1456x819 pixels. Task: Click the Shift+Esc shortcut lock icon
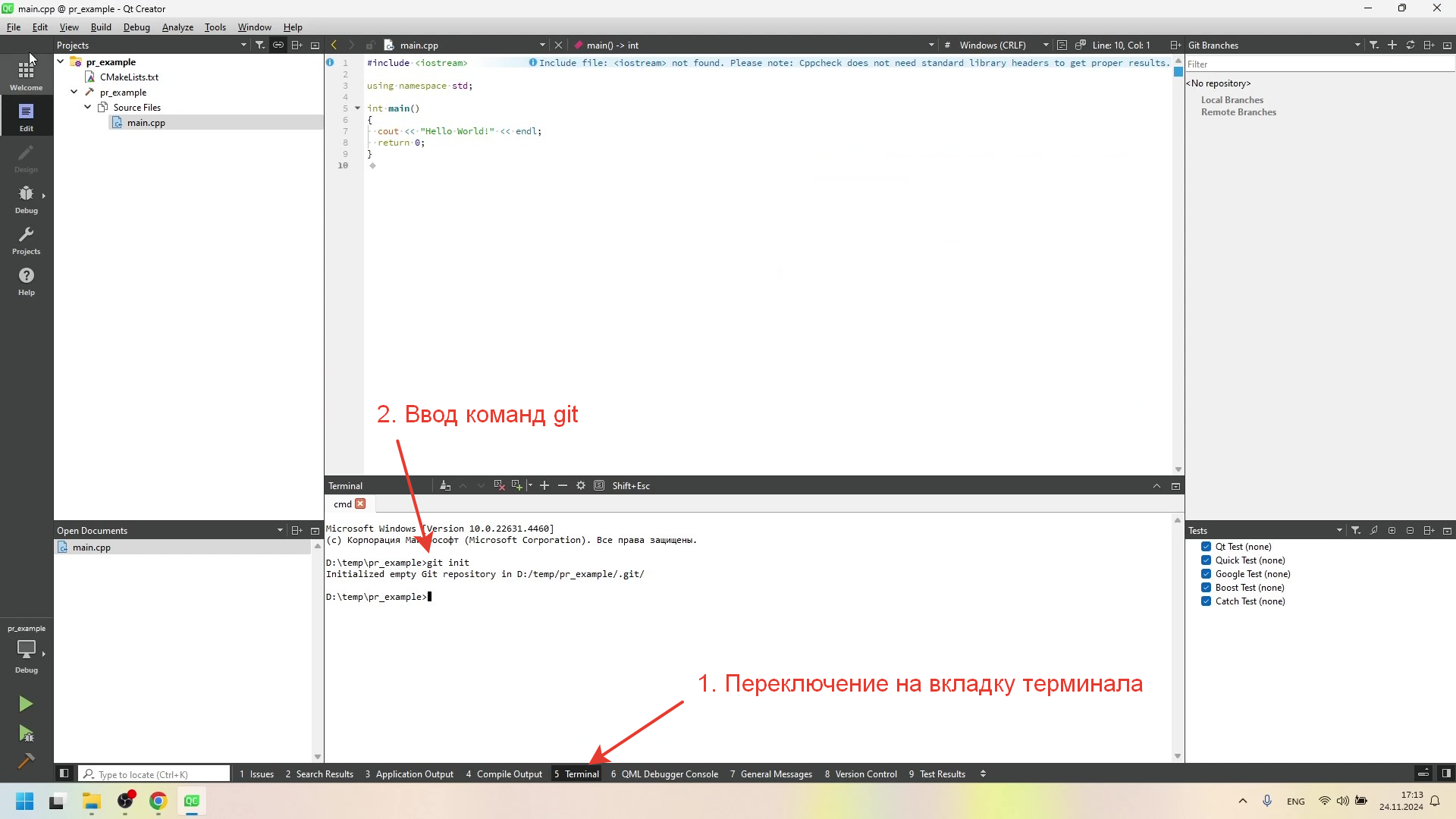point(599,485)
